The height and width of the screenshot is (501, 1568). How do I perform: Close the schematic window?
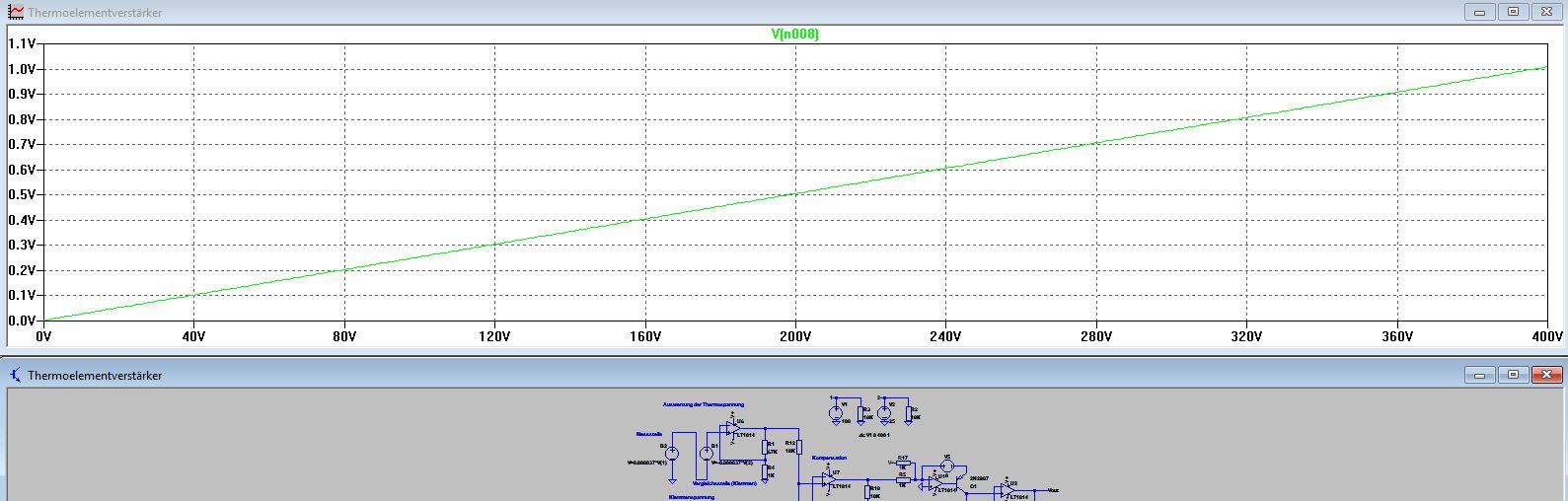tap(1548, 375)
